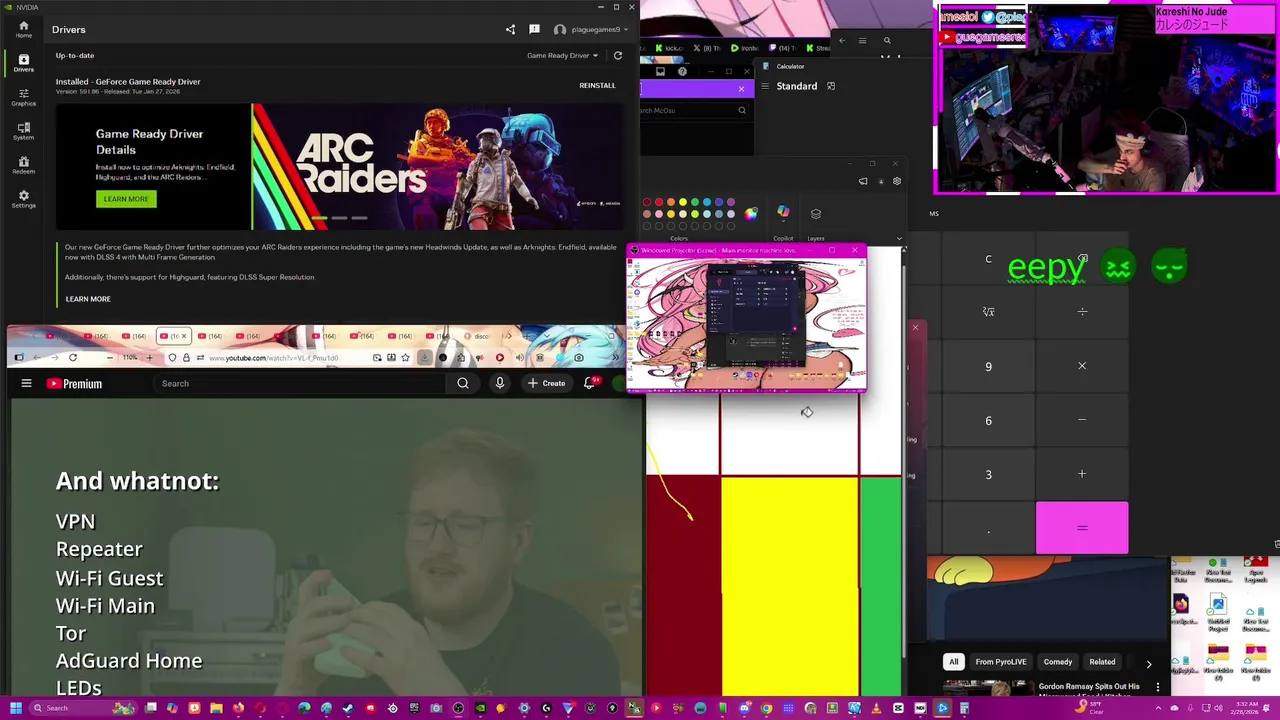Click the share icon in NVIDIA header
The image size is (1280, 720).
point(510,30)
